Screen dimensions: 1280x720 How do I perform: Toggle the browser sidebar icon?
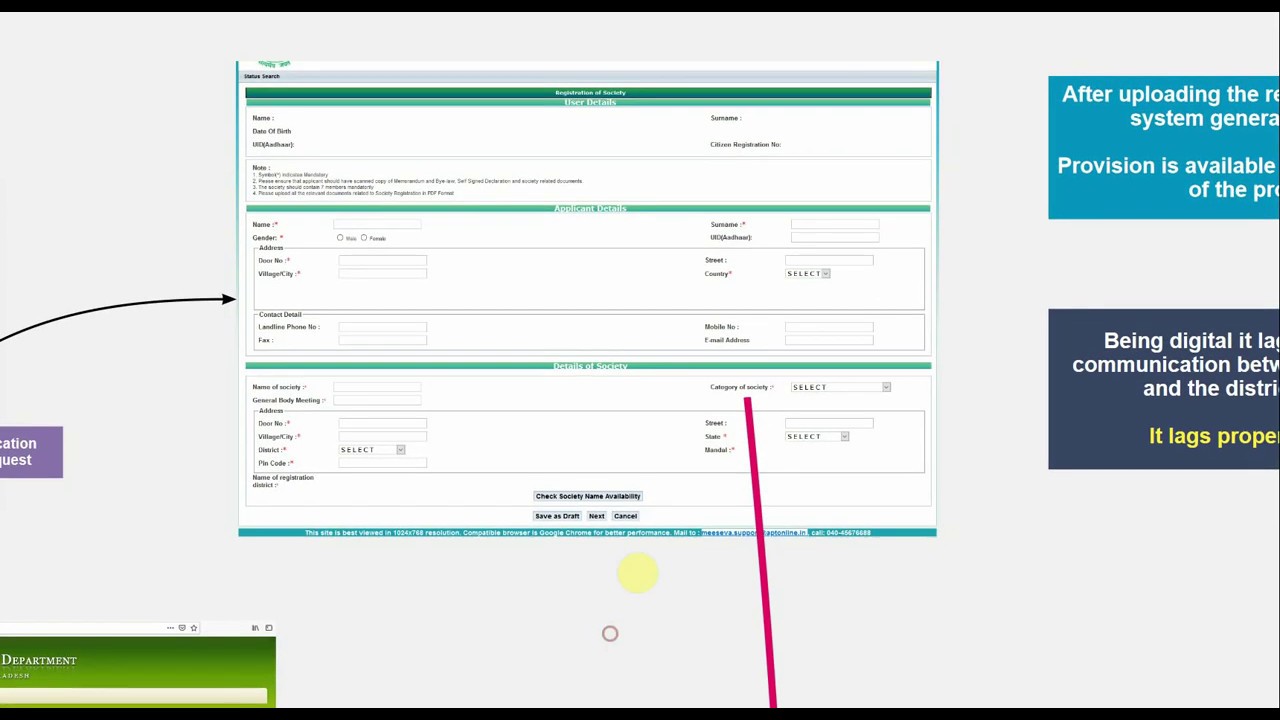click(x=268, y=628)
